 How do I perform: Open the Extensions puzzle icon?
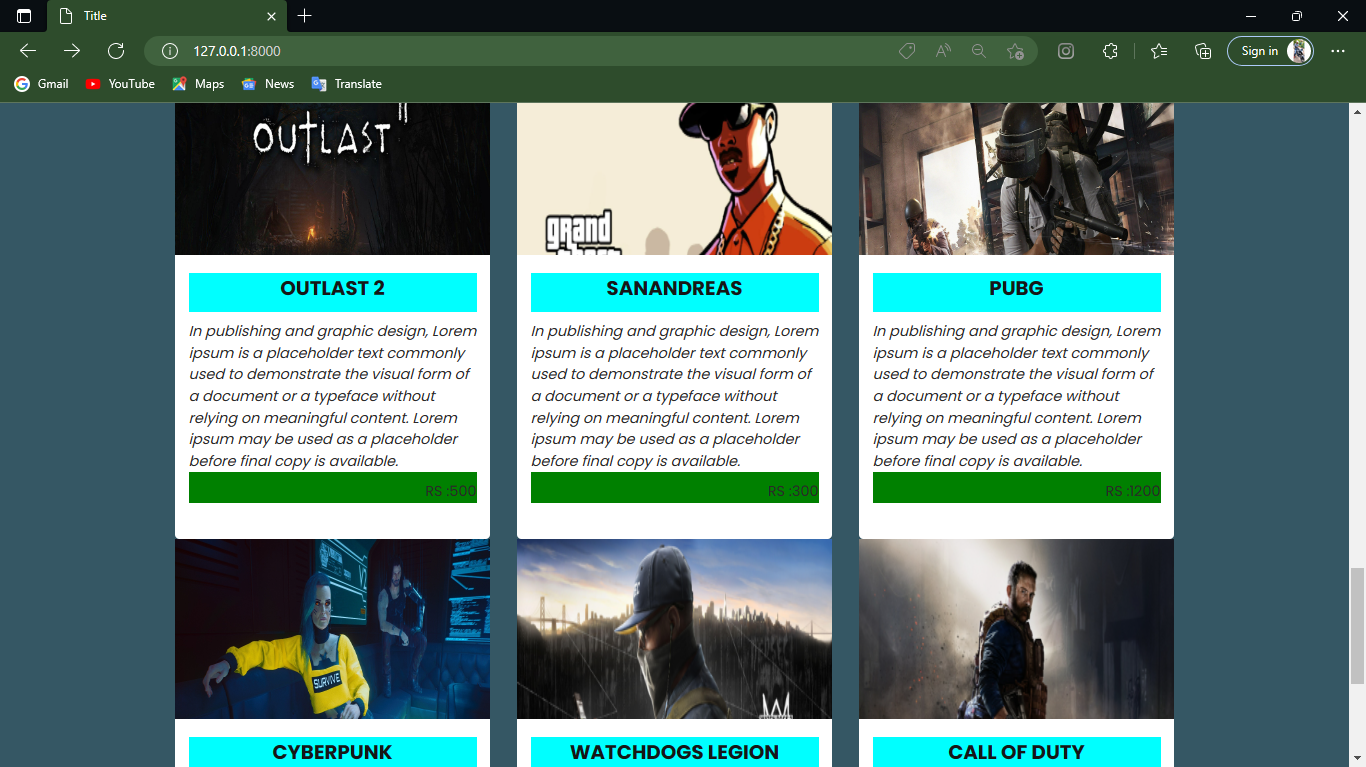(x=1110, y=51)
